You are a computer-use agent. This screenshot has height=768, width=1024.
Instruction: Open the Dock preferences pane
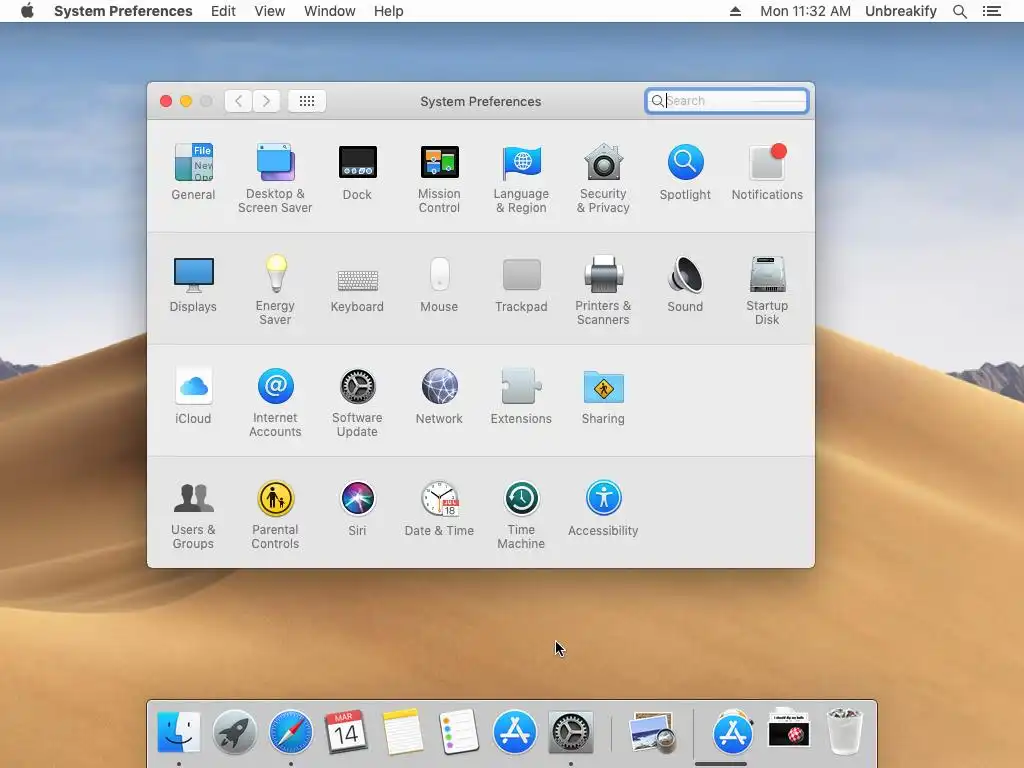357,172
